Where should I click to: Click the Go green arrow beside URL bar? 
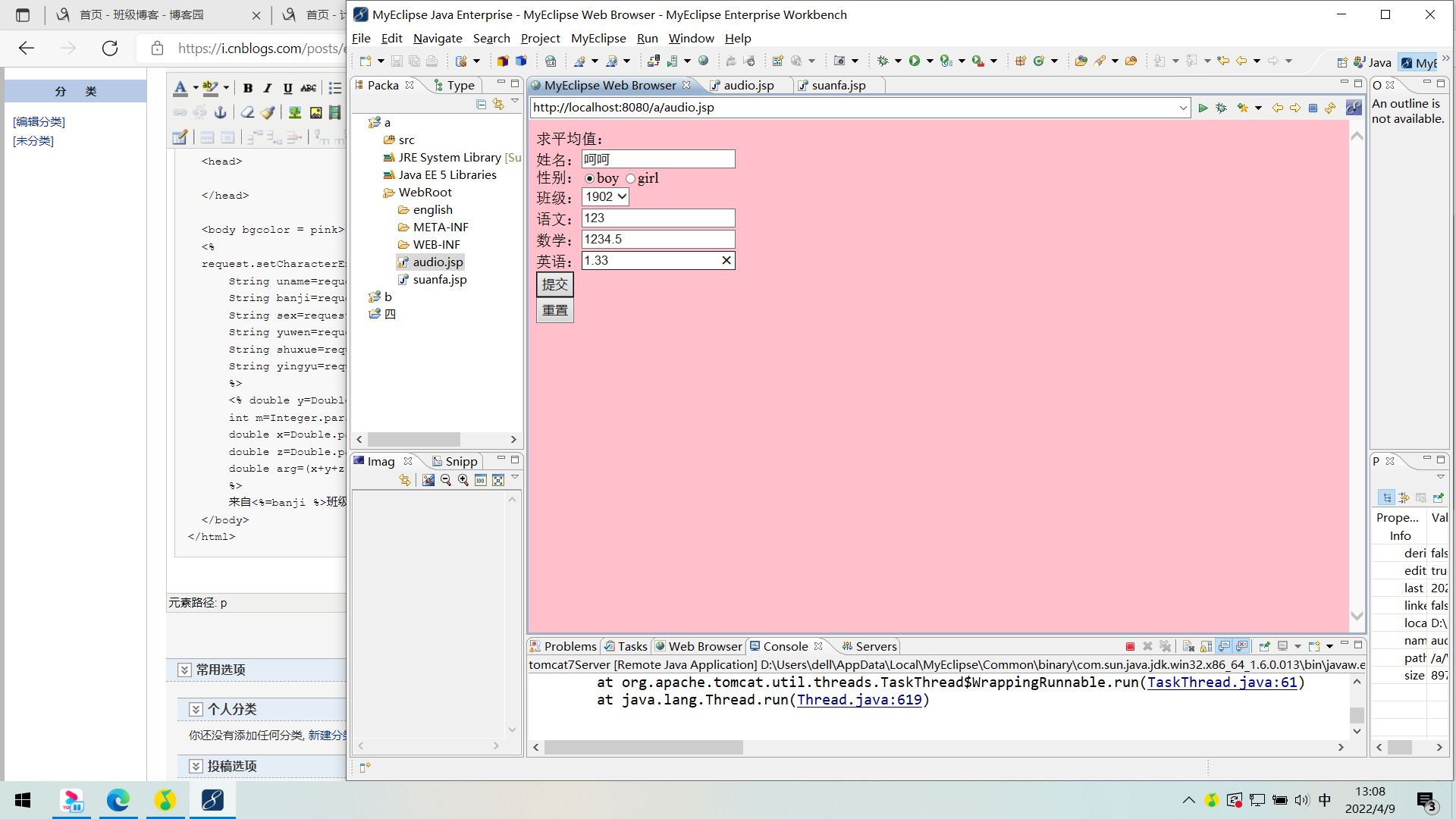(1203, 108)
